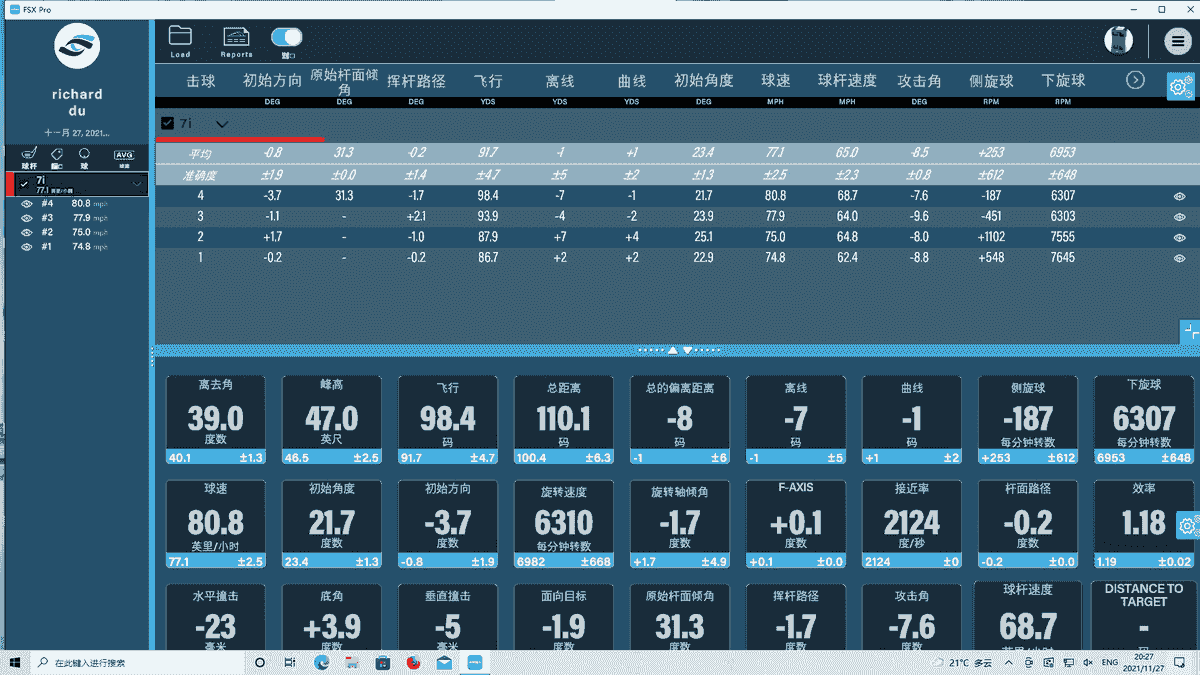Toggle the eye for sidebar shot #1

point(27,246)
